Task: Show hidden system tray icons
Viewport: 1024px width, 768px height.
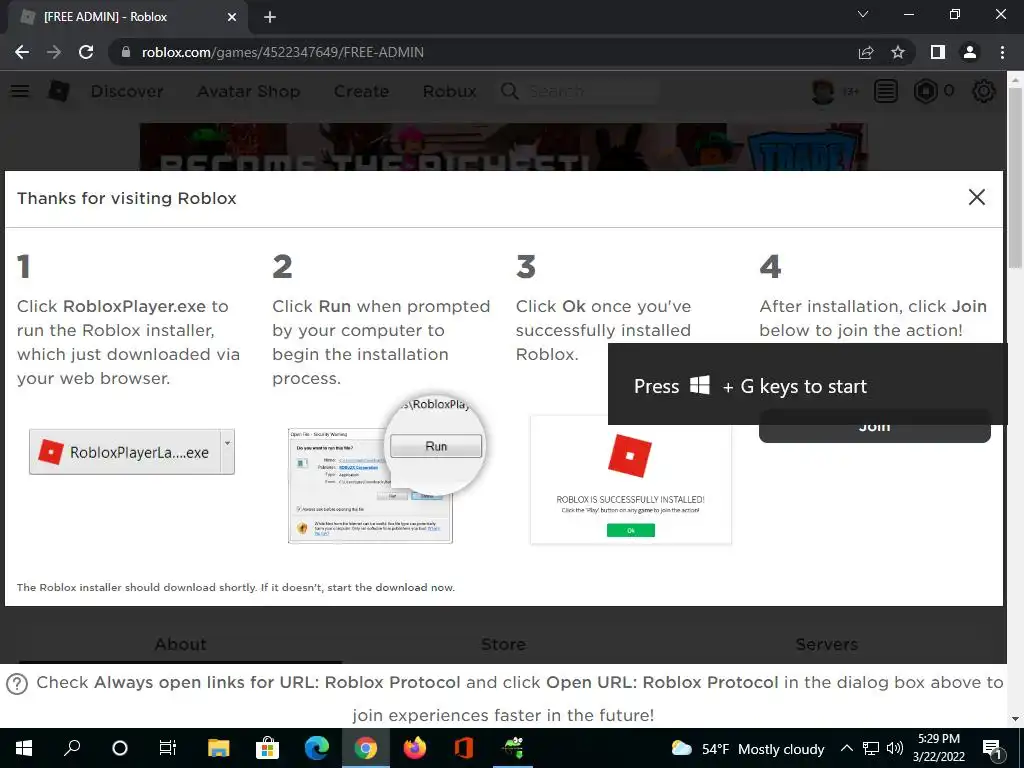Action: coord(846,748)
